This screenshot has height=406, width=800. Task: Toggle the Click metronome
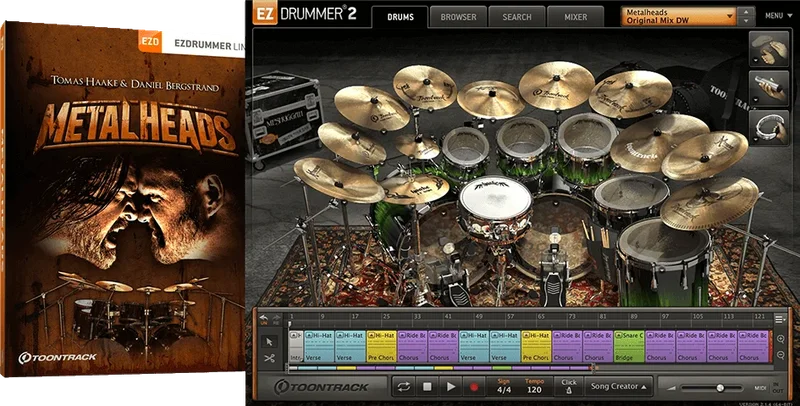click(568, 387)
